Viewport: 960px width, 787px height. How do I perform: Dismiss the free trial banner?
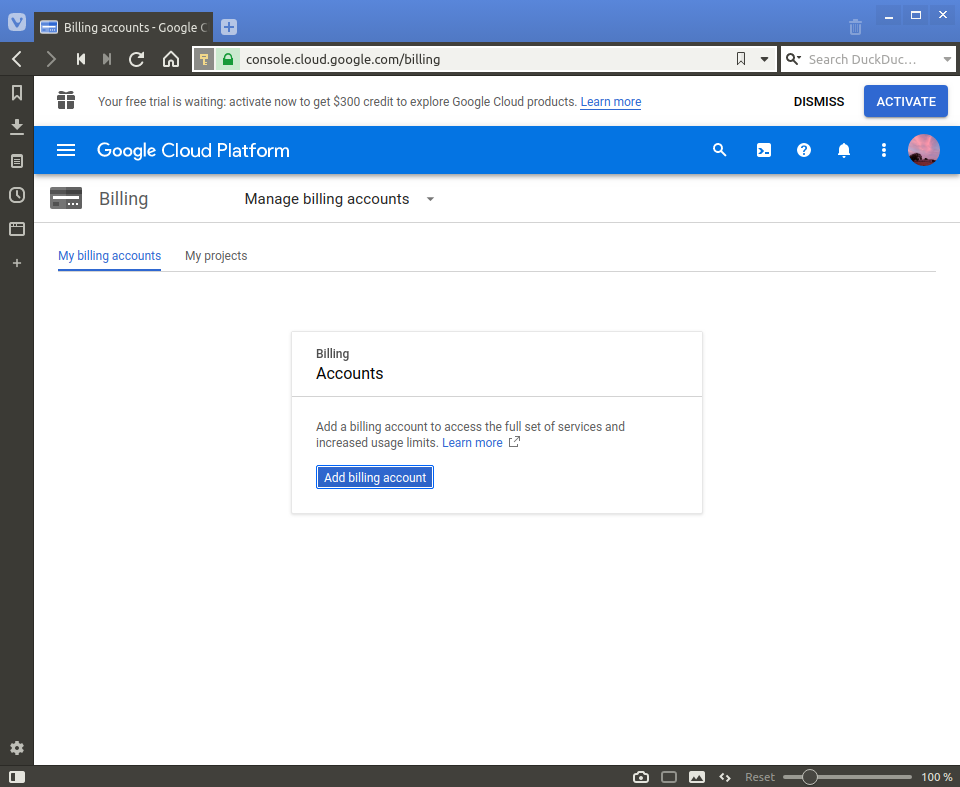tap(819, 102)
